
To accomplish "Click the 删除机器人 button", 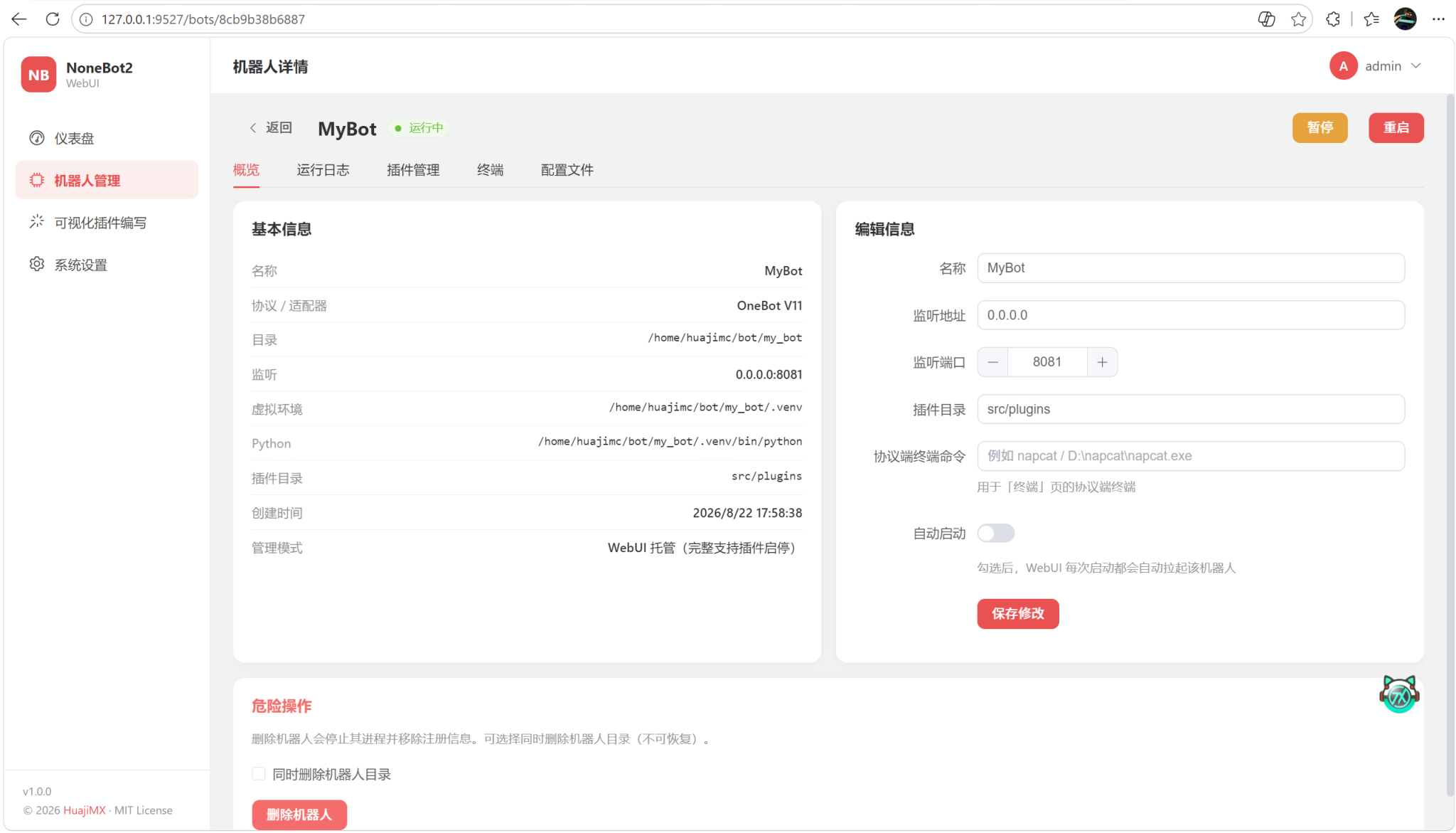I will pyautogui.click(x=299, y=815).
